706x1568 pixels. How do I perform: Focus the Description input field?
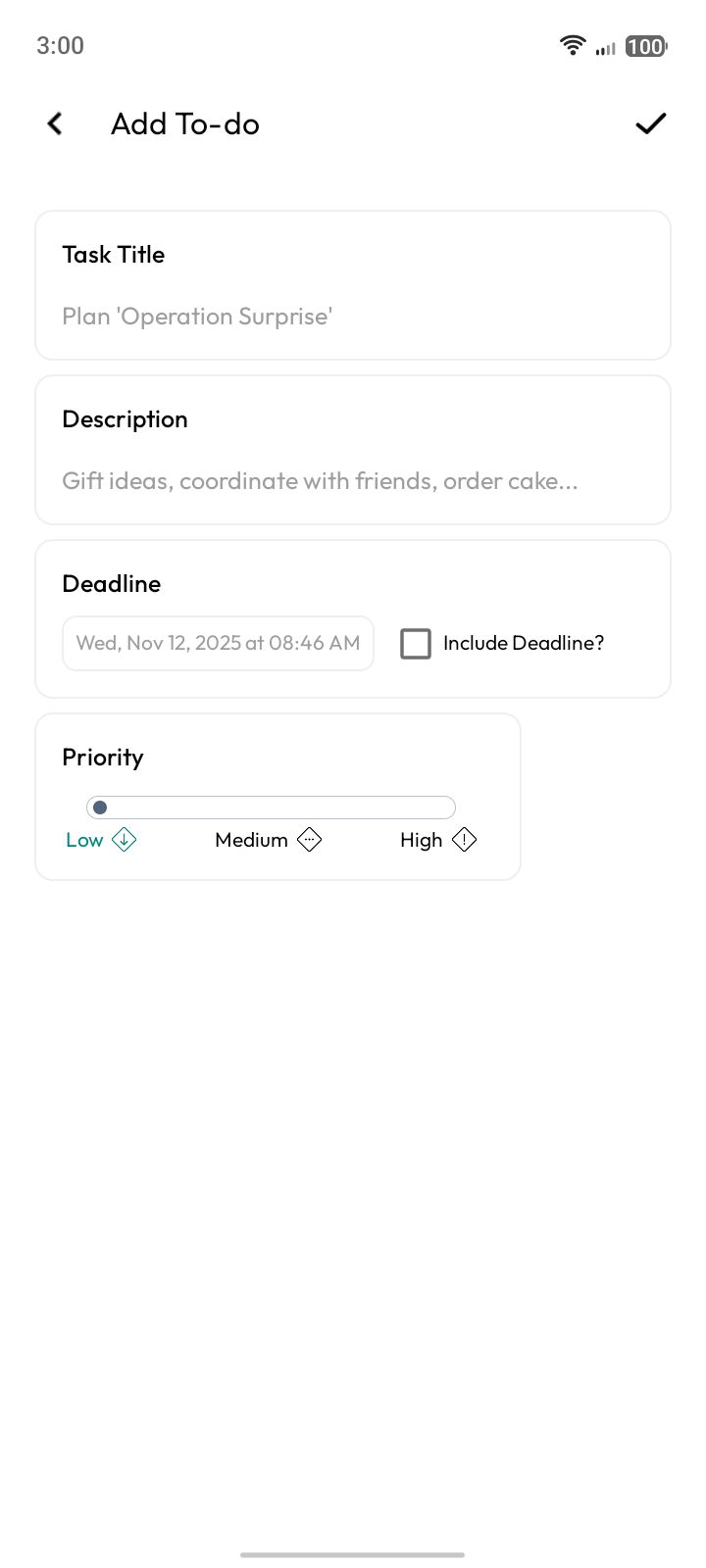(353, 481)
